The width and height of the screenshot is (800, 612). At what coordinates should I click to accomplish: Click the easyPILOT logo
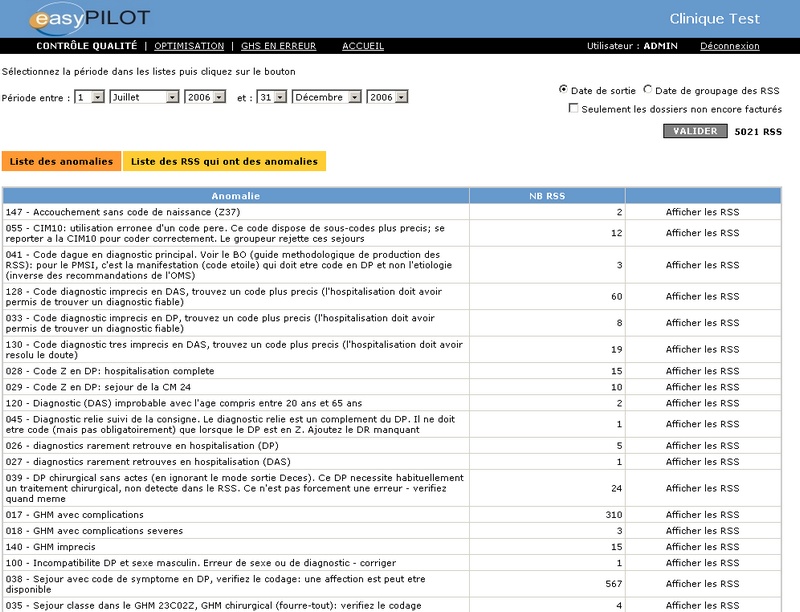tap(89, 18)
